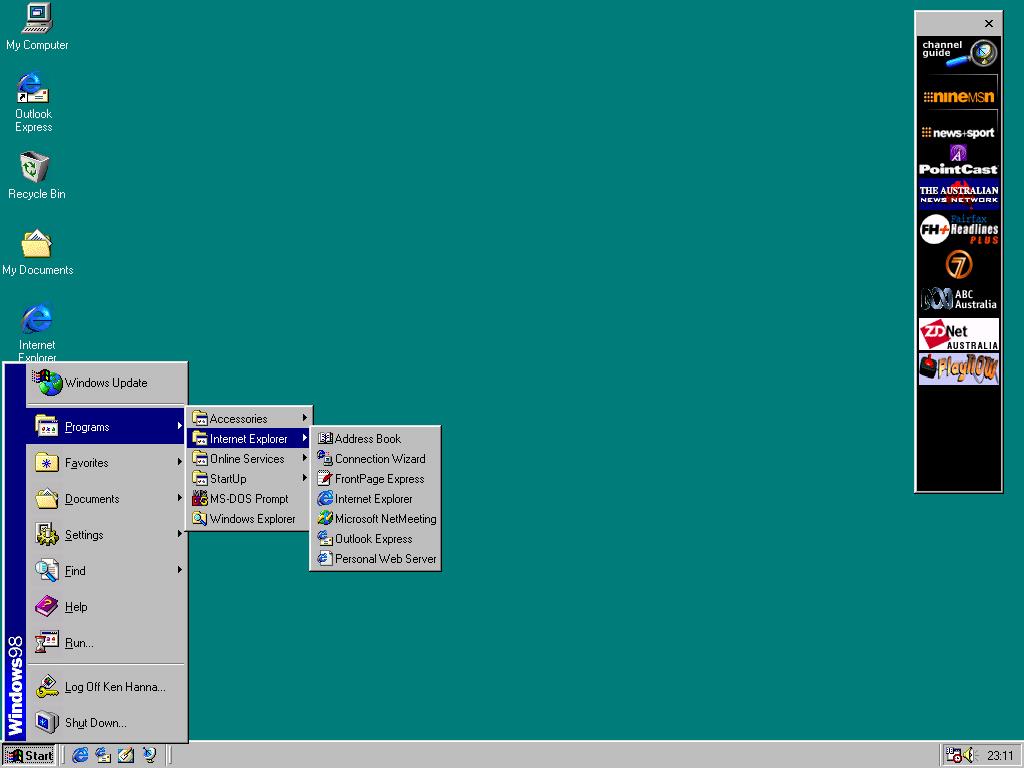Screen dimensions: 1024x768
Task: Expand the Find arrow in Start menu
Action: 179,569
